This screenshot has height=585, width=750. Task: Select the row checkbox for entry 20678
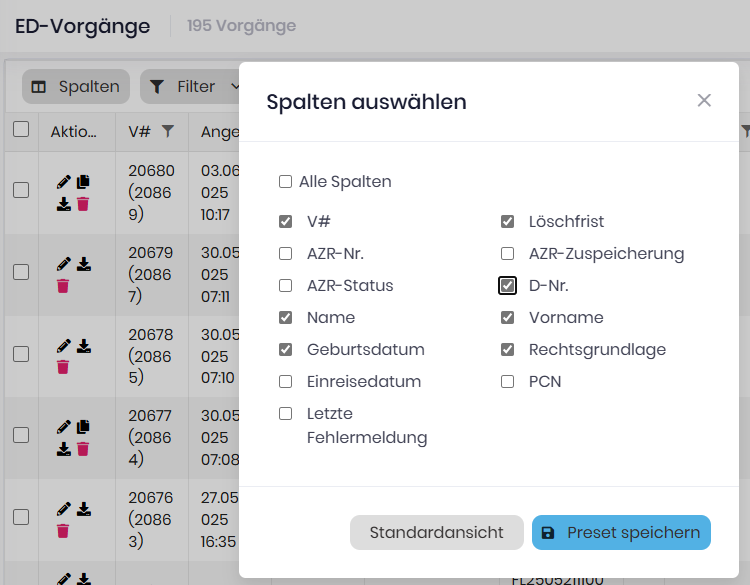point(21,353)
